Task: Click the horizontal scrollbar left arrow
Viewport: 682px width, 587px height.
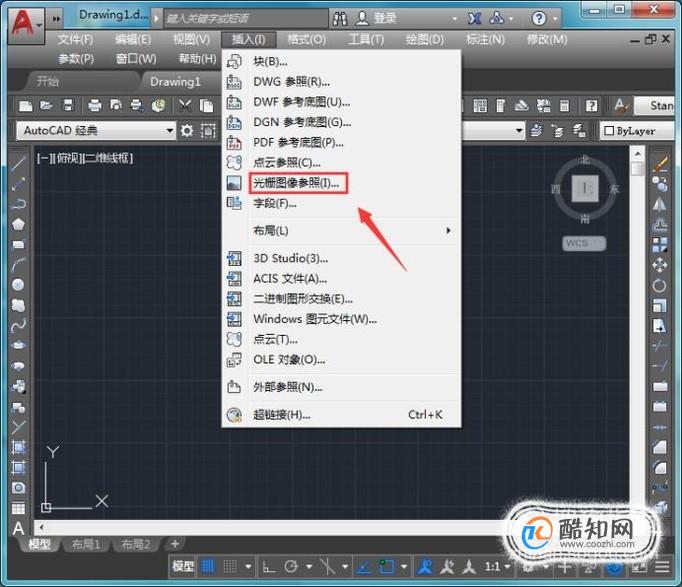Action: 42,527
